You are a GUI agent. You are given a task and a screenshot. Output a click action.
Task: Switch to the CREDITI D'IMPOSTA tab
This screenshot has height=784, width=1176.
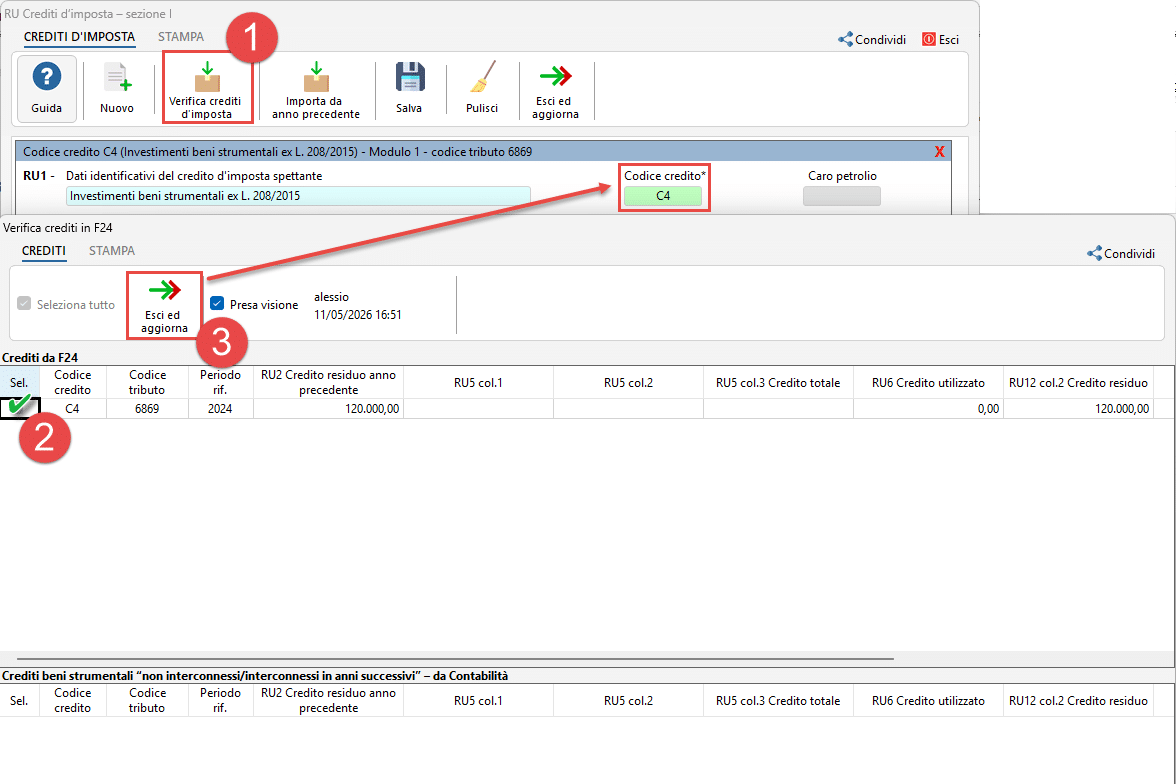pyautogui.click(x=80, y=37)
